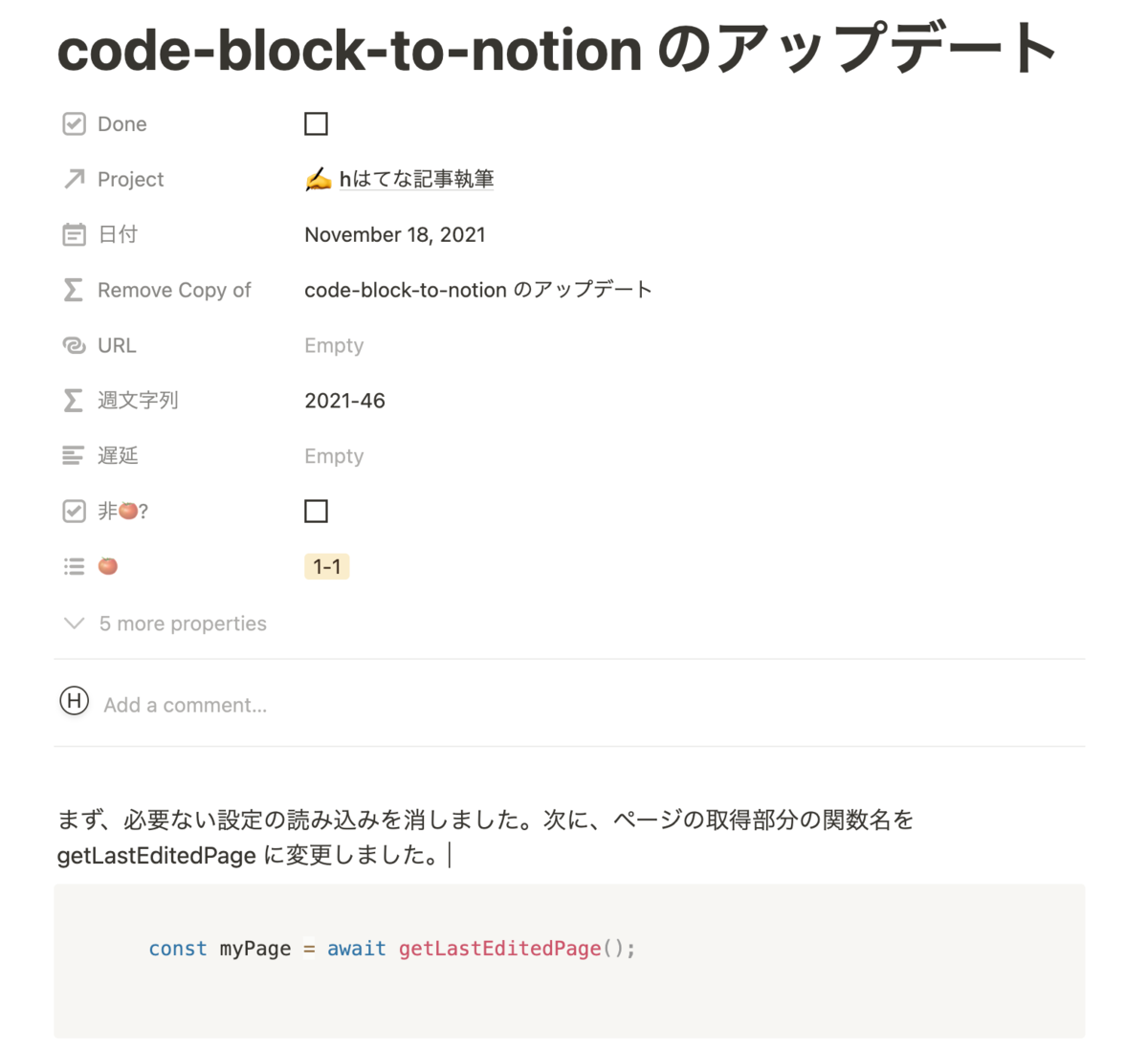The image size is (1148, 1050).
Task: Click the Done property checkbox icon
Action: [74, 124]
